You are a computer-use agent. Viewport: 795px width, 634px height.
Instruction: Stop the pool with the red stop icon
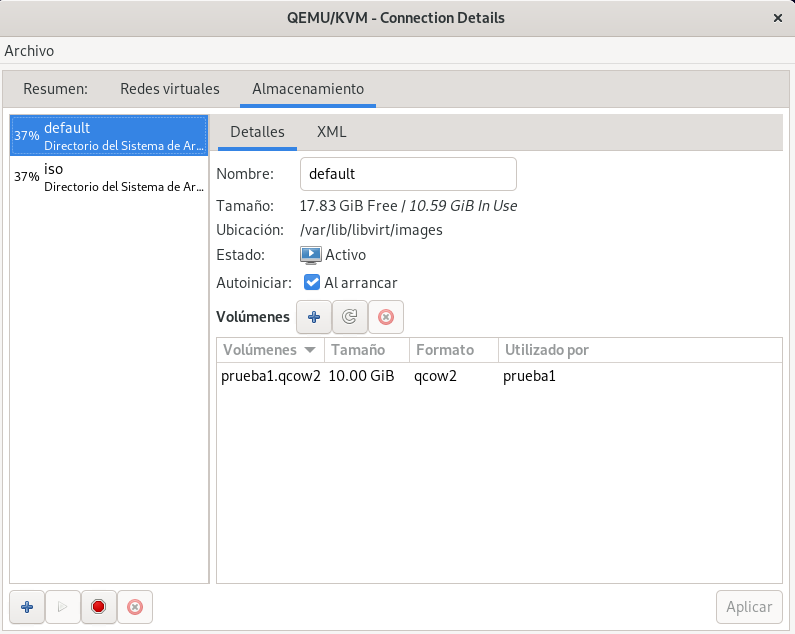tap(98, 607)
